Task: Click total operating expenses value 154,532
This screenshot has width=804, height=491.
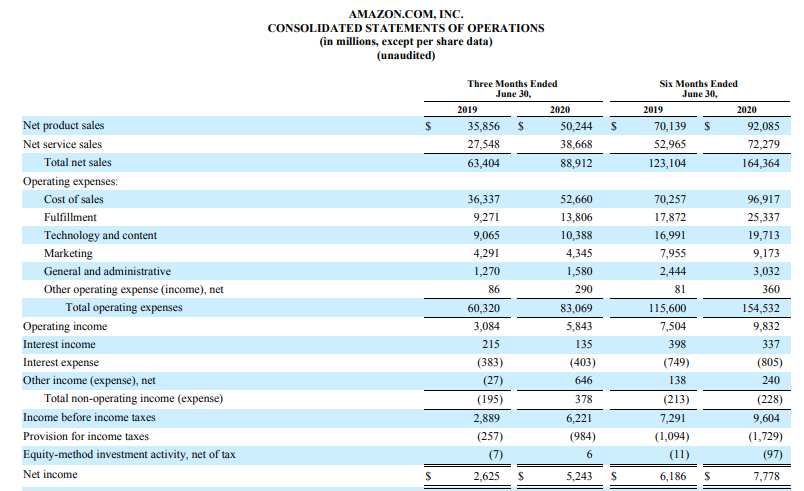Action: [760, 309]
